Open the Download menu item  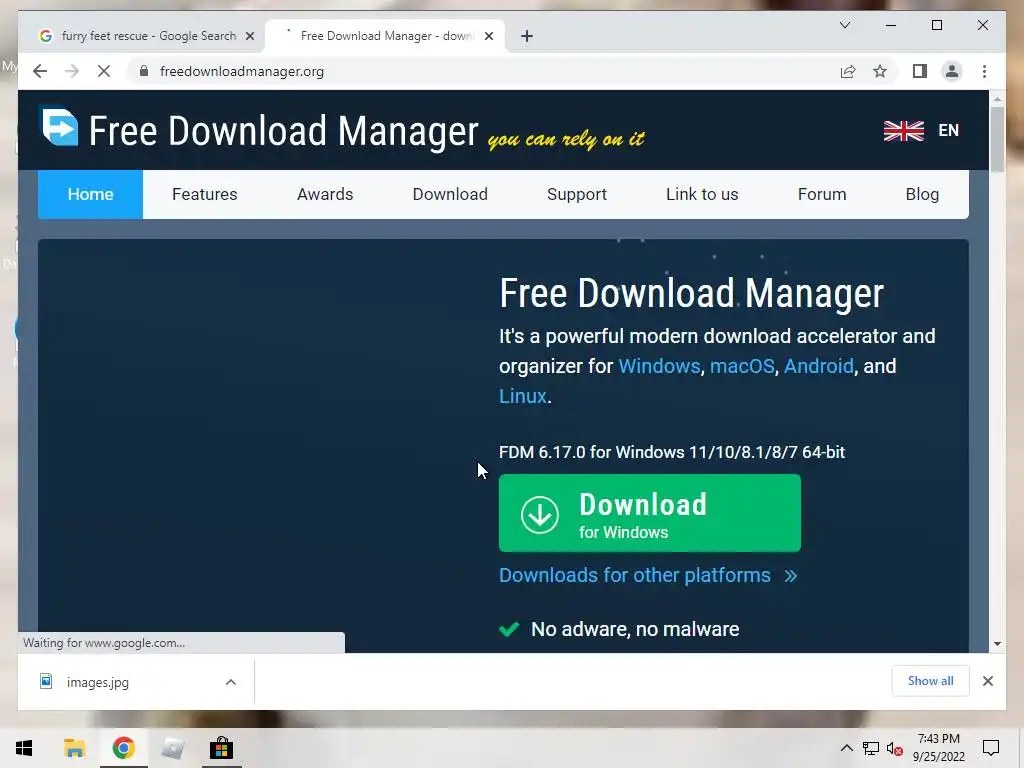pyautogui.click(x=450, y=194)
